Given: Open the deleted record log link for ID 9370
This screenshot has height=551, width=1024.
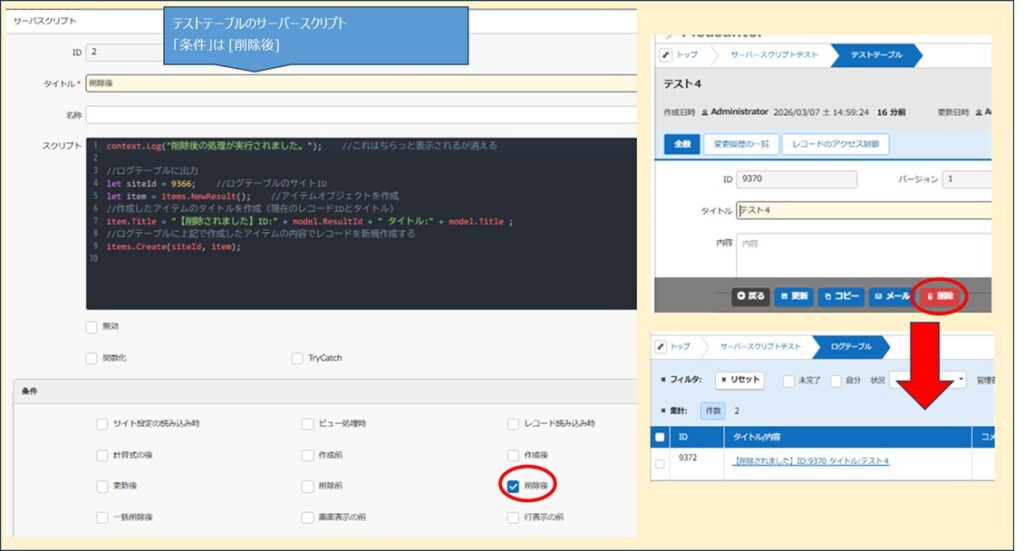Looking at the screenshot, I should coord(811,461).
